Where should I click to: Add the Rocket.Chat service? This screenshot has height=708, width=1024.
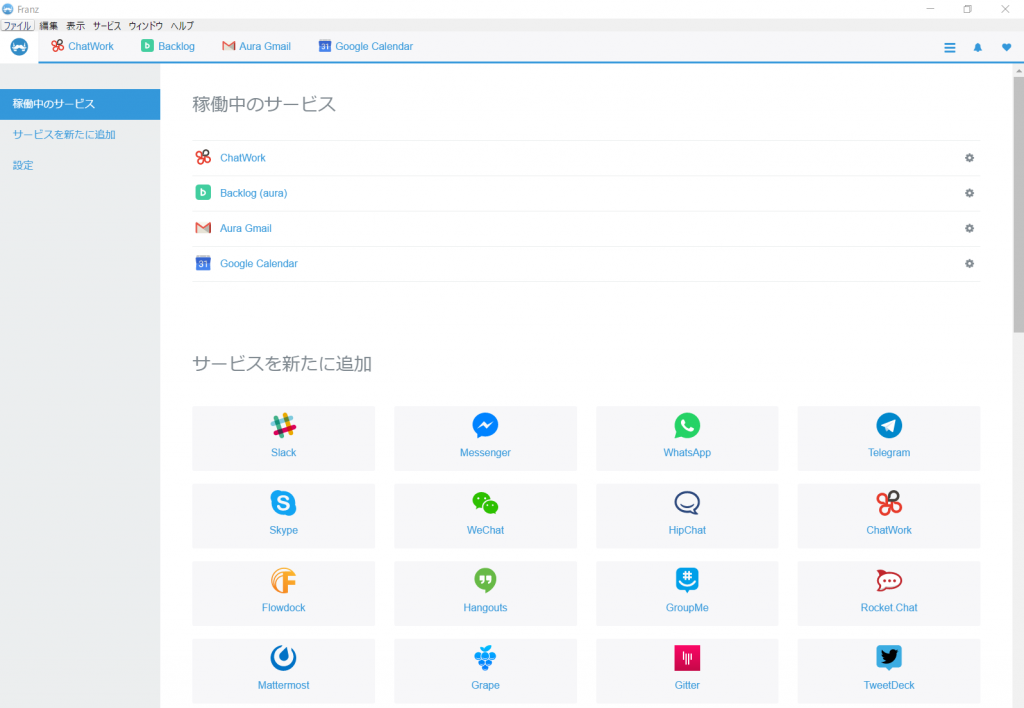pyautogui.click(x=889, y=594)
